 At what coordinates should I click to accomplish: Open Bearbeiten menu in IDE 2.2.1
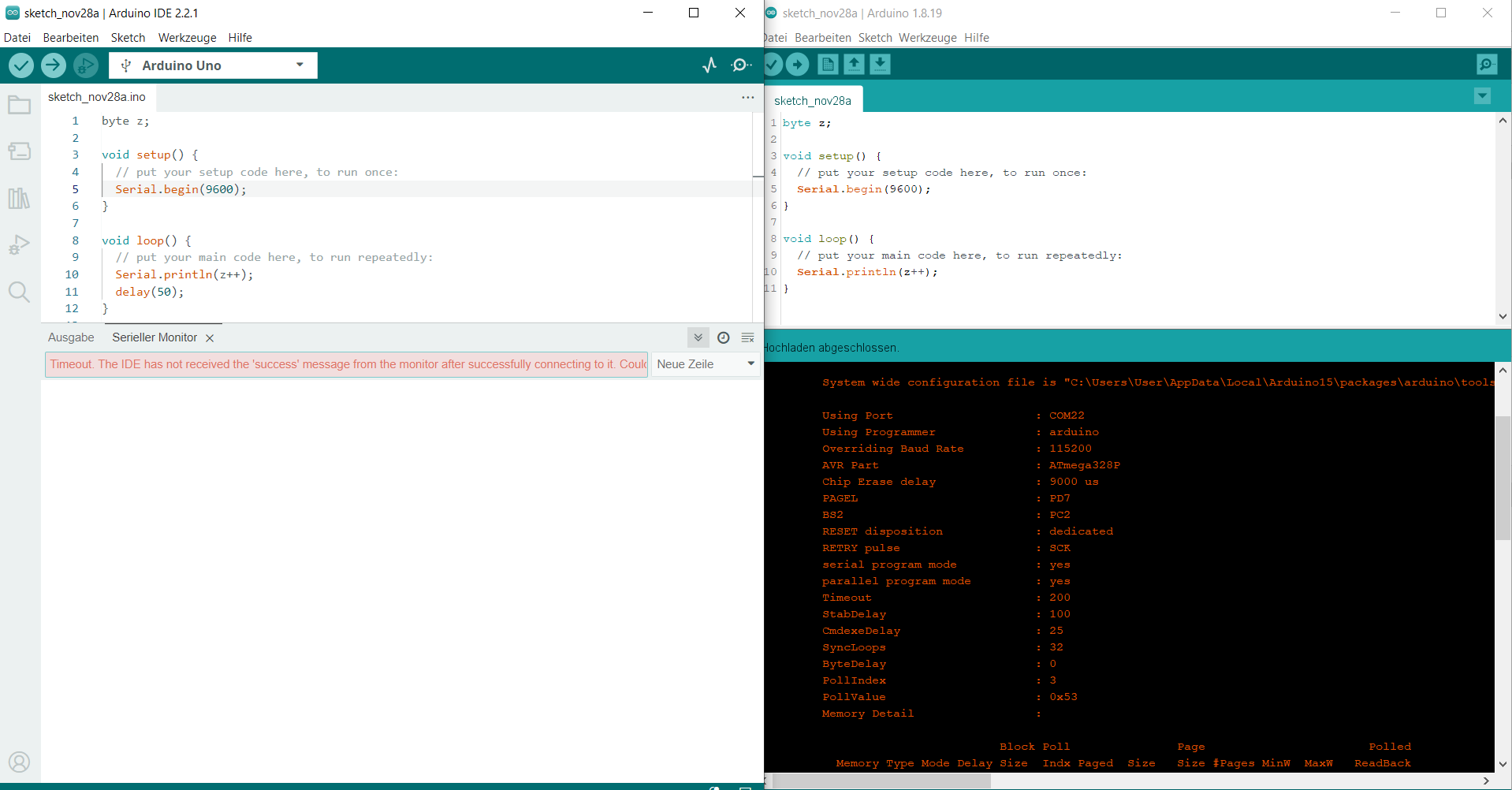(x=71, y=38)
